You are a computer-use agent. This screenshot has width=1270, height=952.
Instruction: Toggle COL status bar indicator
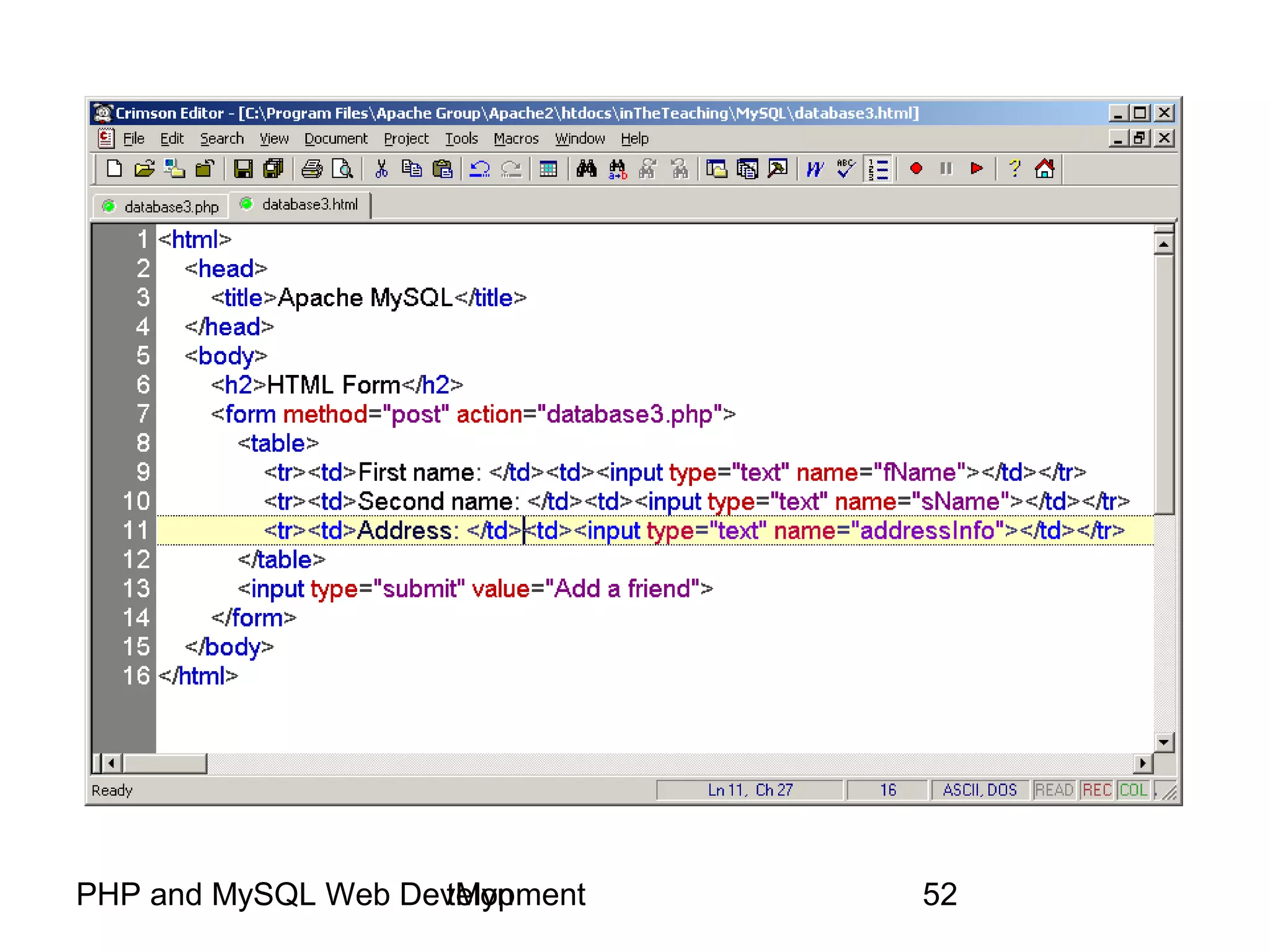click(x=1133, y=790)
